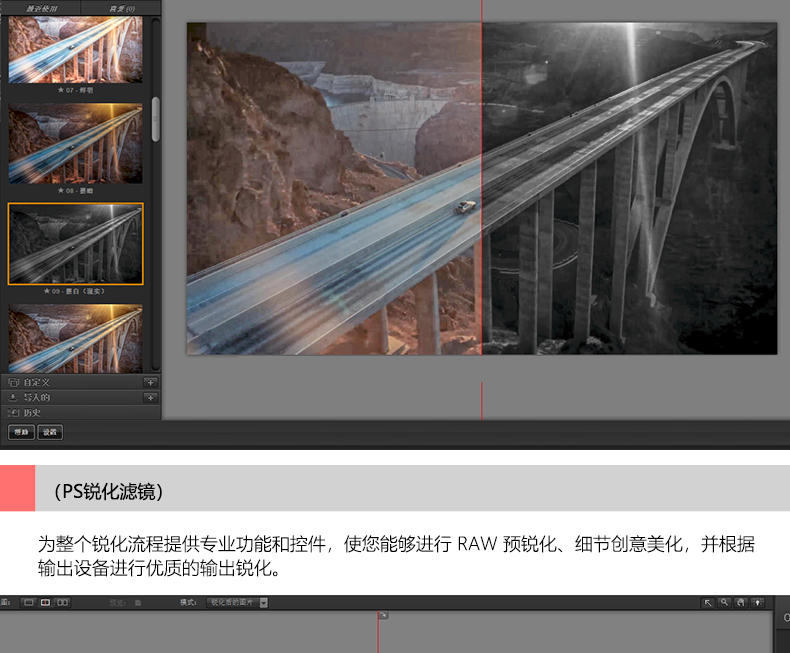Click the 设置 settings button

pyautogui.click(x=50, y=432)
